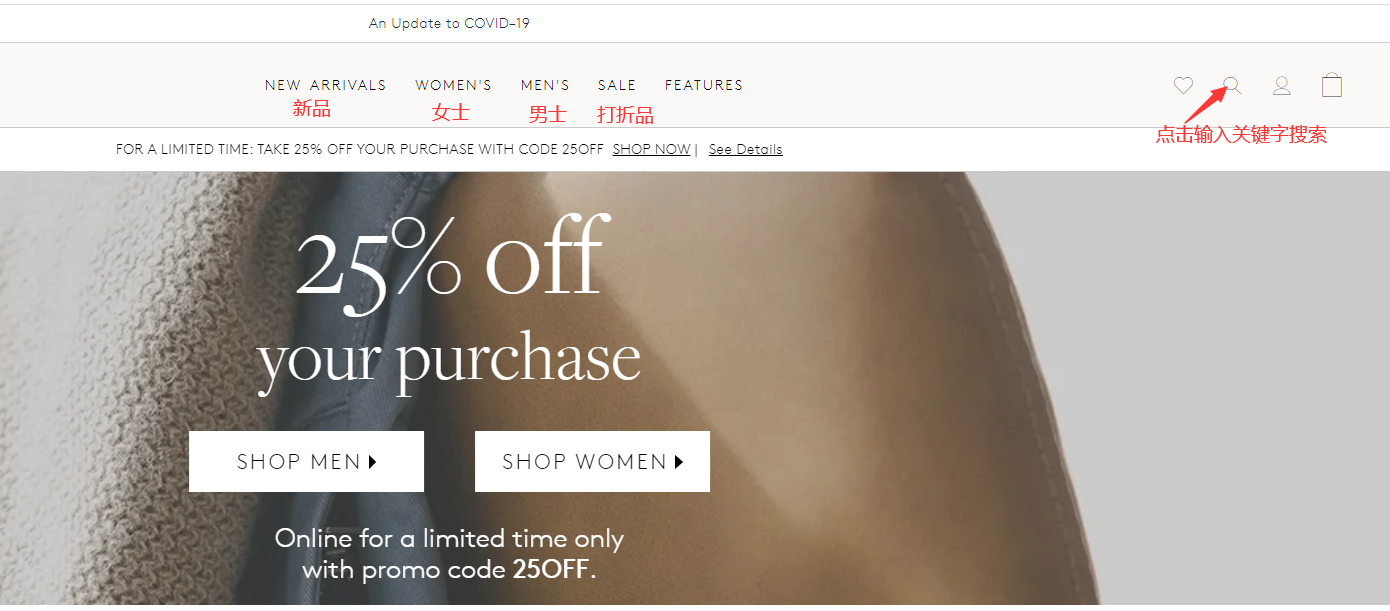The width and height of the screenshot is (1390, 611).
Task: Click the 25% off your purchase headline
Action: click(449, 303)
